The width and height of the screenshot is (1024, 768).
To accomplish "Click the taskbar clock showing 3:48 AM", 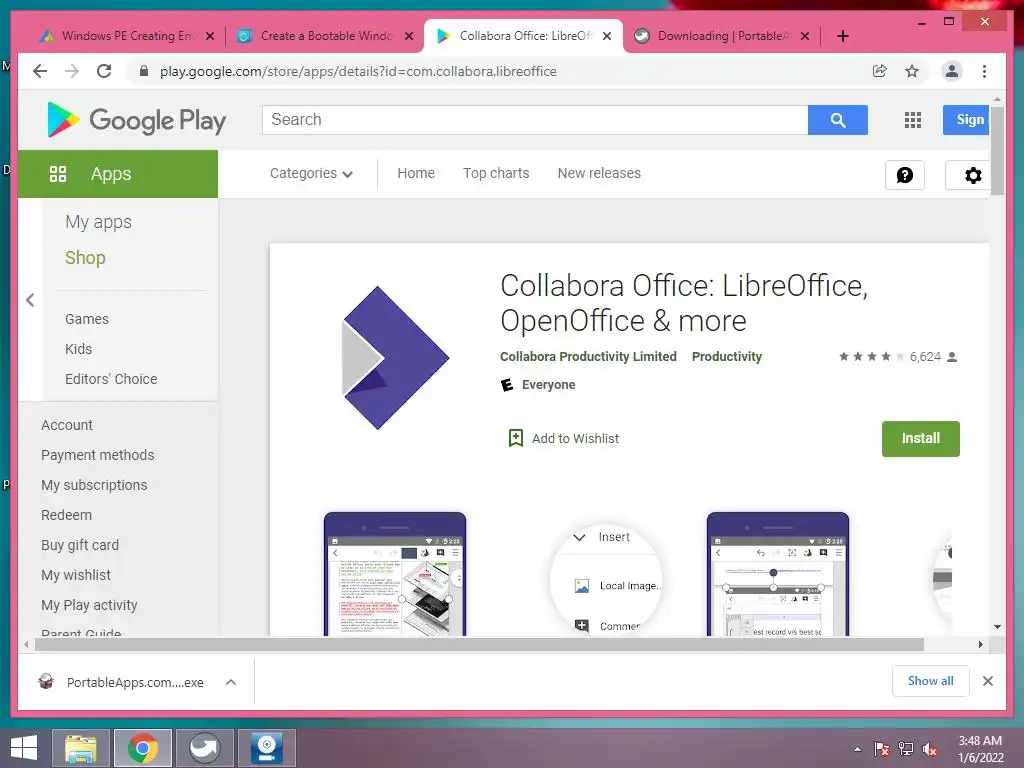I will coord(980,749).
